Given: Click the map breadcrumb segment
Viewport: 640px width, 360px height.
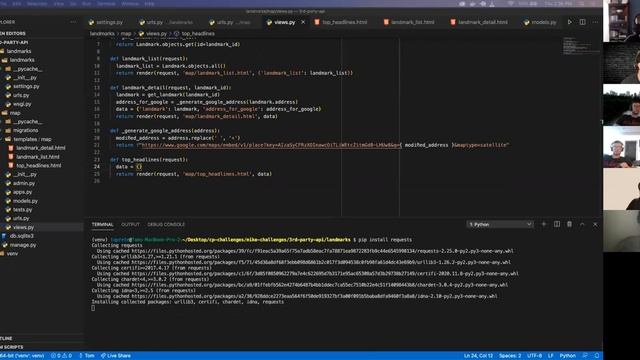Looking at the screenshot, I should click(126, 33).
